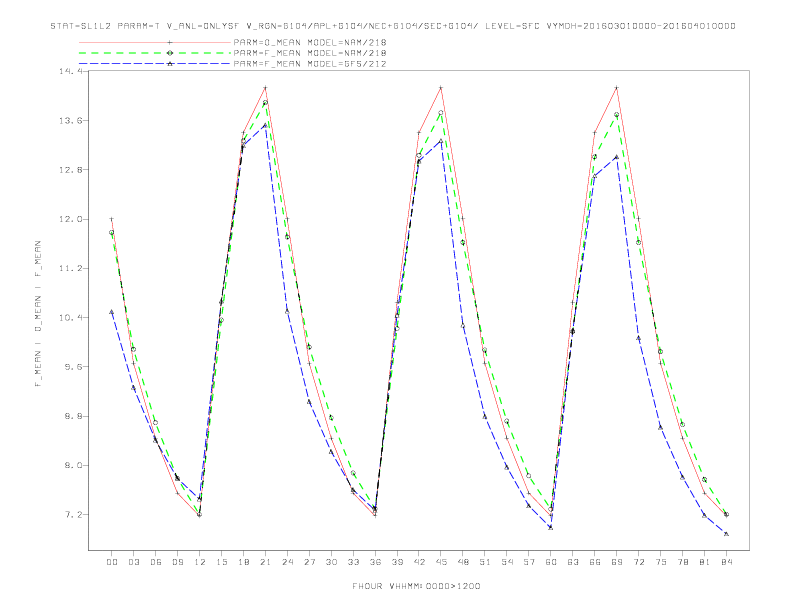Select legend text PARM=F_MEAN MODEL=NAM/218

pos(310,53)
